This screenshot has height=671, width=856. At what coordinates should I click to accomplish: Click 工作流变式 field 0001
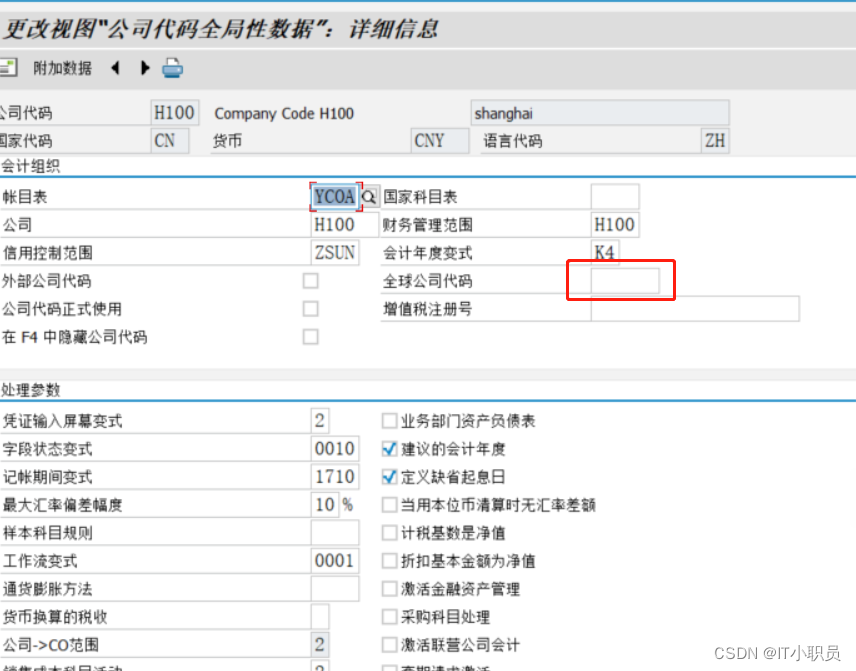pyautogui.click(x=335, y=561)
